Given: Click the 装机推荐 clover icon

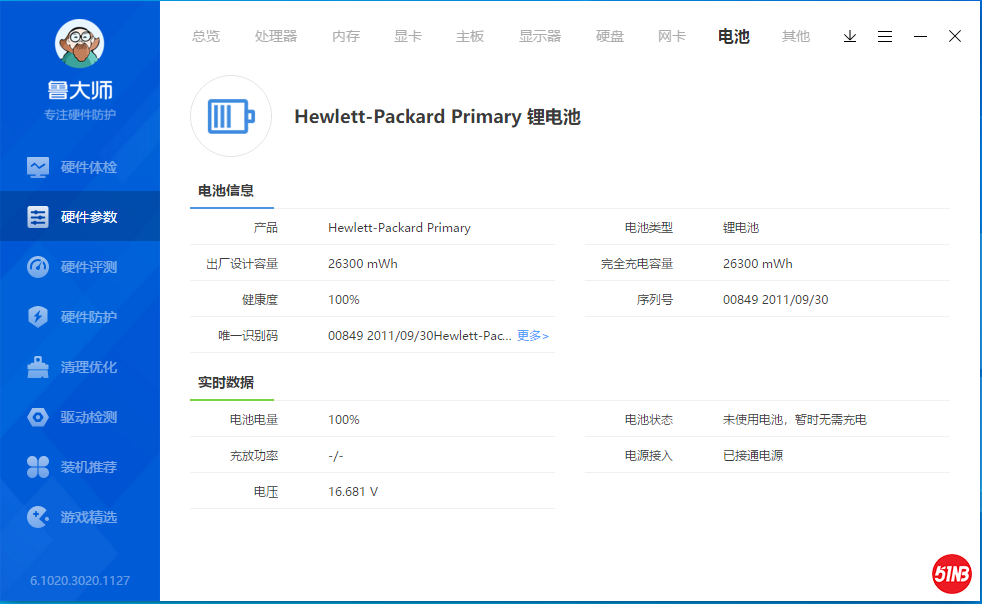Looking at the screenshot, I should [x=38, y=467].
